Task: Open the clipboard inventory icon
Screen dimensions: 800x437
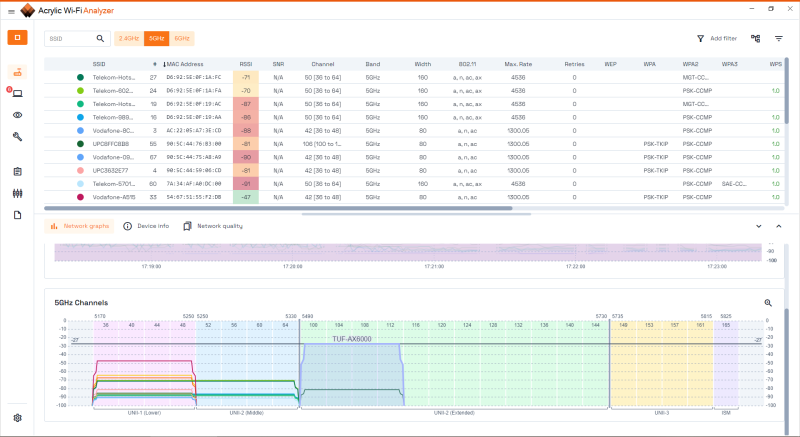Action: tap(17, 172)
